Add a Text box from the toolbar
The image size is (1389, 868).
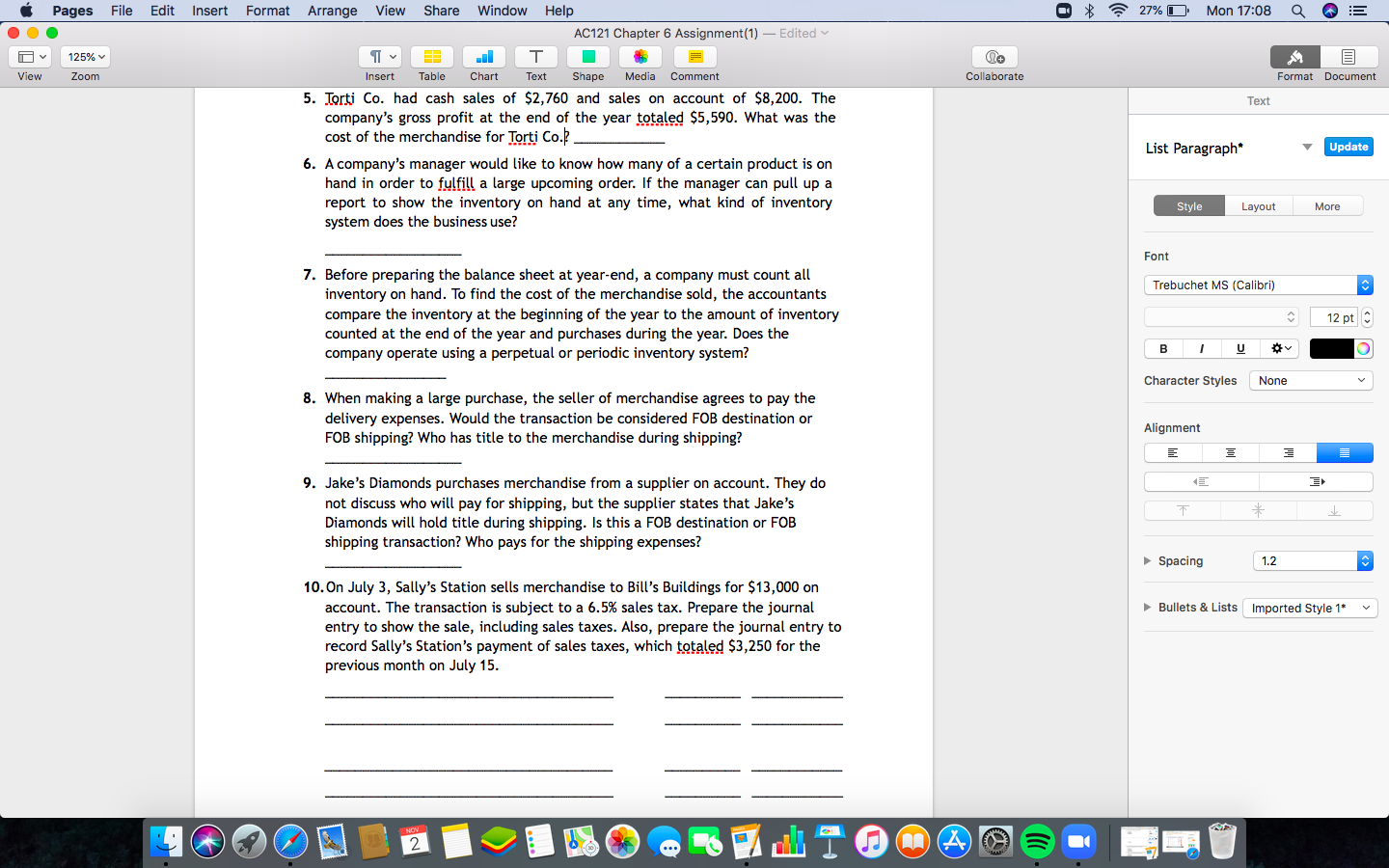point(535,65)
